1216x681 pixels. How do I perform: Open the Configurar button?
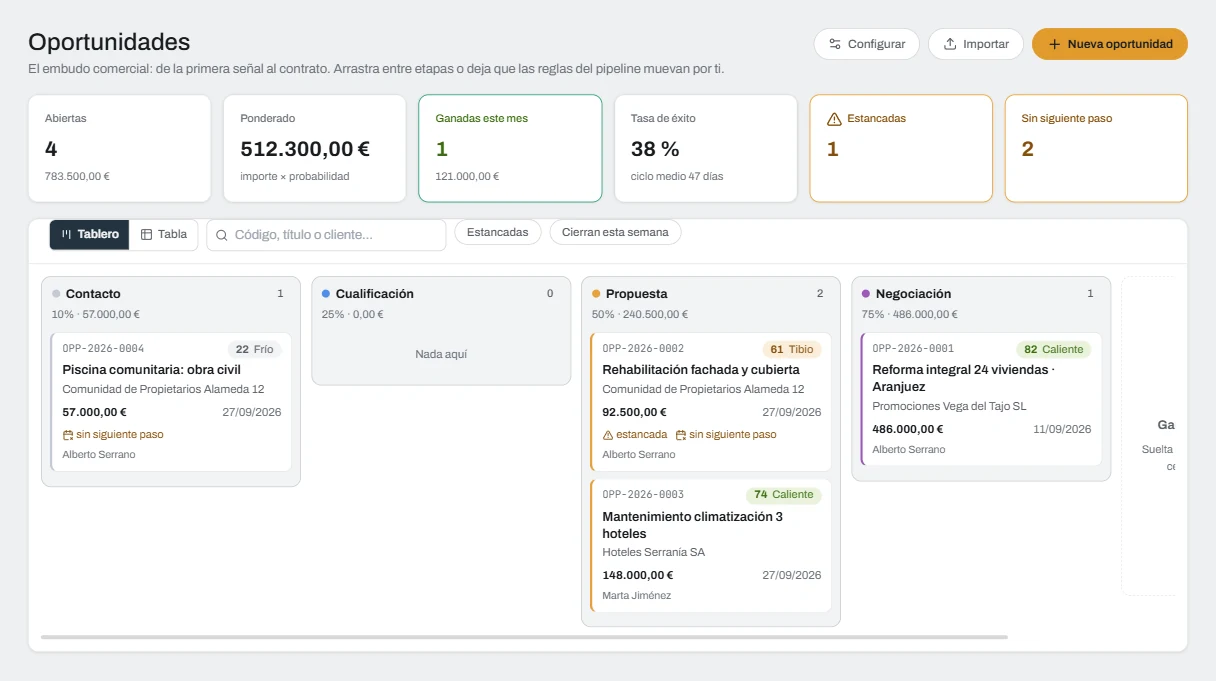pyautogui.click(x=867, y=44)
